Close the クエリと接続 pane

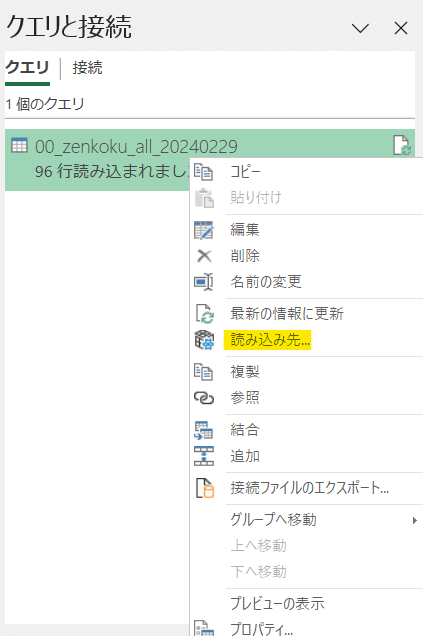(x=401, y=28)
